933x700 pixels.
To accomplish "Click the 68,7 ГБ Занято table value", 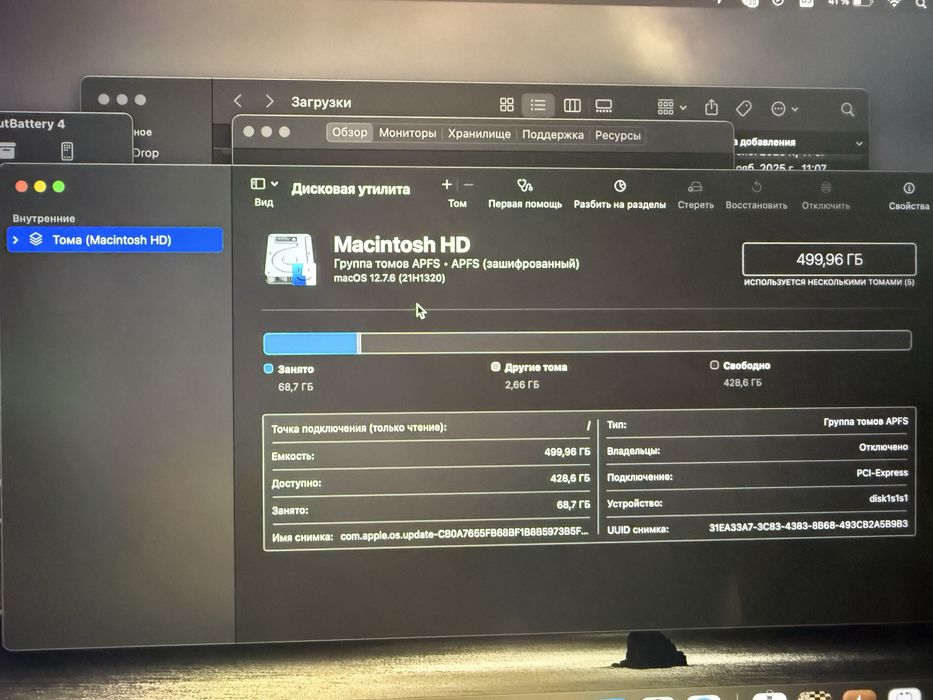I will (x=573, y=505).
